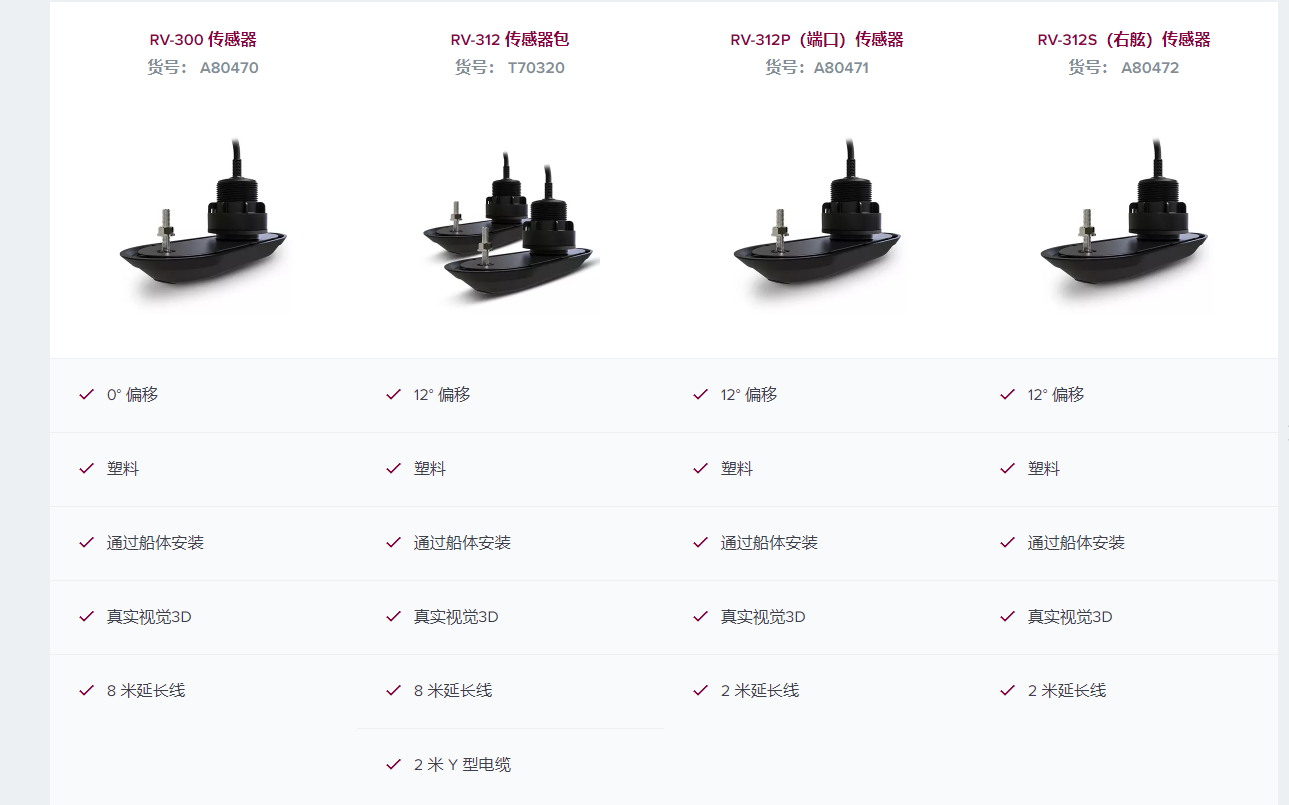Open the RV-312S（右舷）传感器 title link
The image size is (1289, 805).
1124,40
